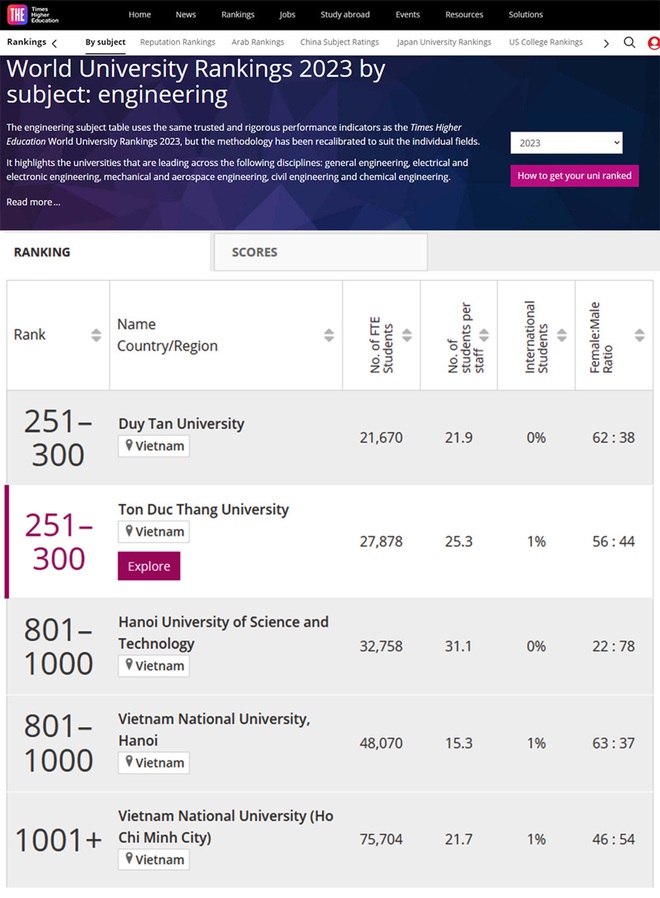This screenshot has width=660, height=898.
Task: Open the Duy Tan University link
Action: click(181, 423)
